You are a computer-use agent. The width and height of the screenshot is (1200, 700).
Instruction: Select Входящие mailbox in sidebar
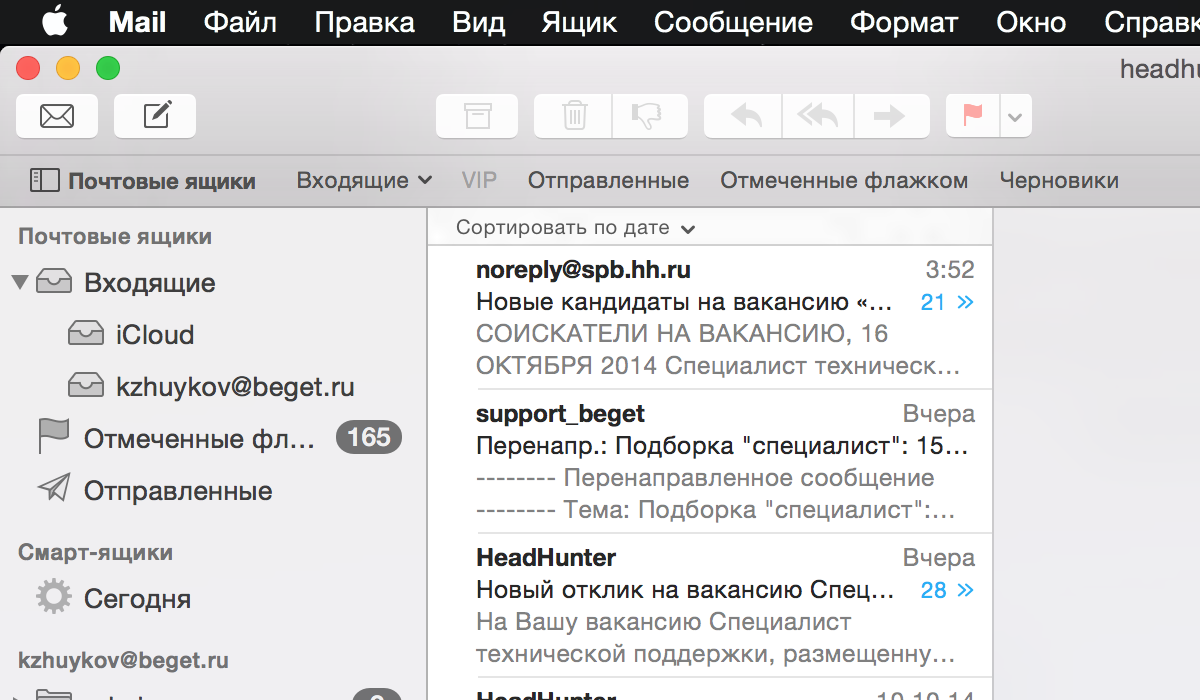pyautogui.click(x=214, y=283)
